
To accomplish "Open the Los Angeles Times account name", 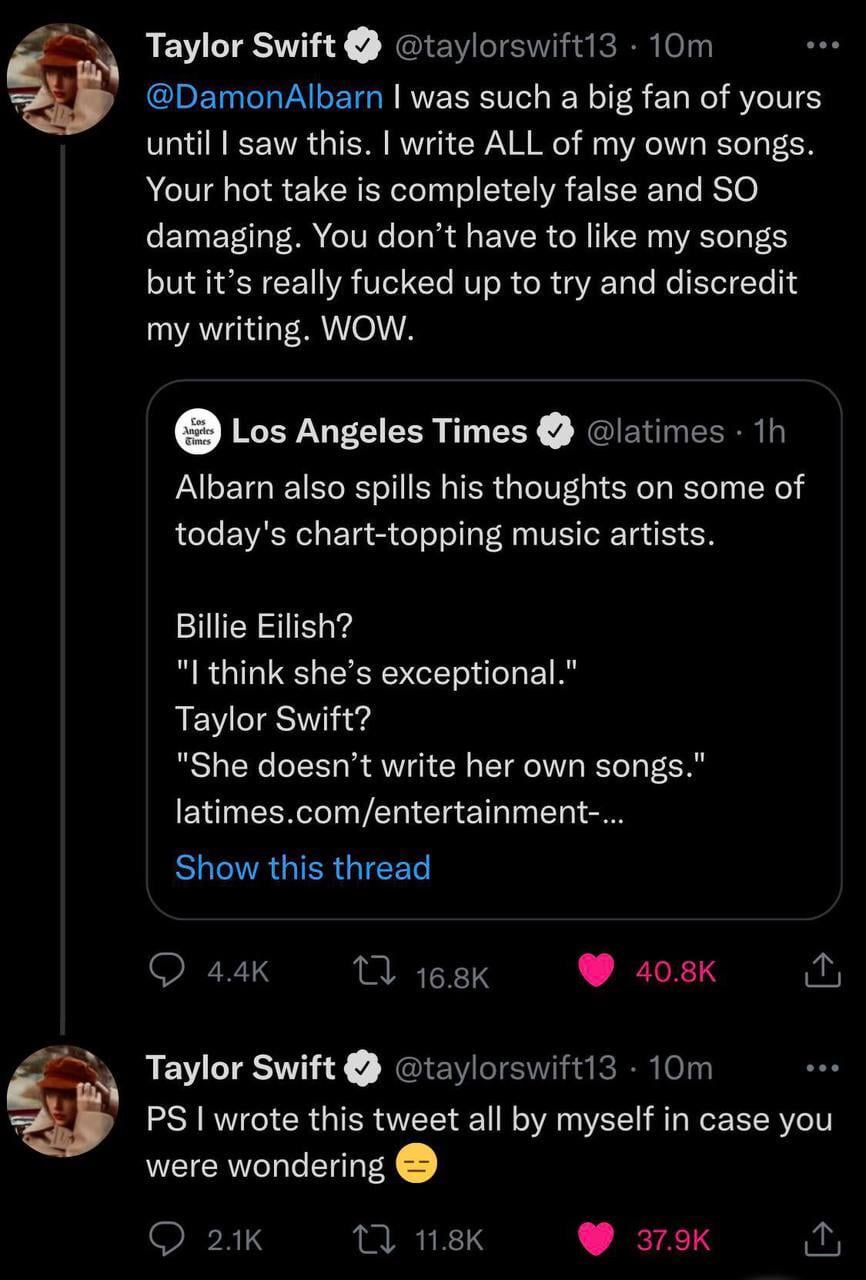I will [379, 431].
